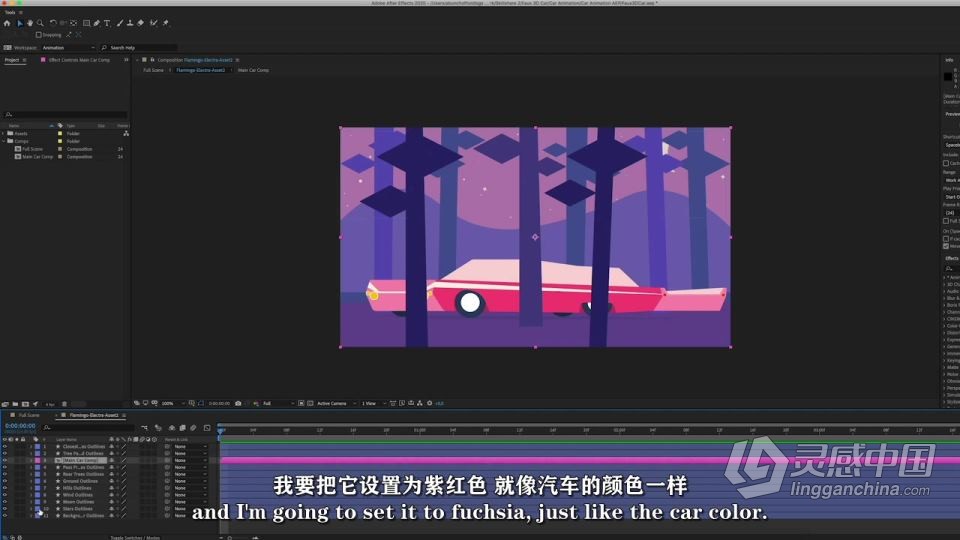Screen dimensions: 960x540
Task: Click the Project panel search field
Action: (x=66, y=114)
